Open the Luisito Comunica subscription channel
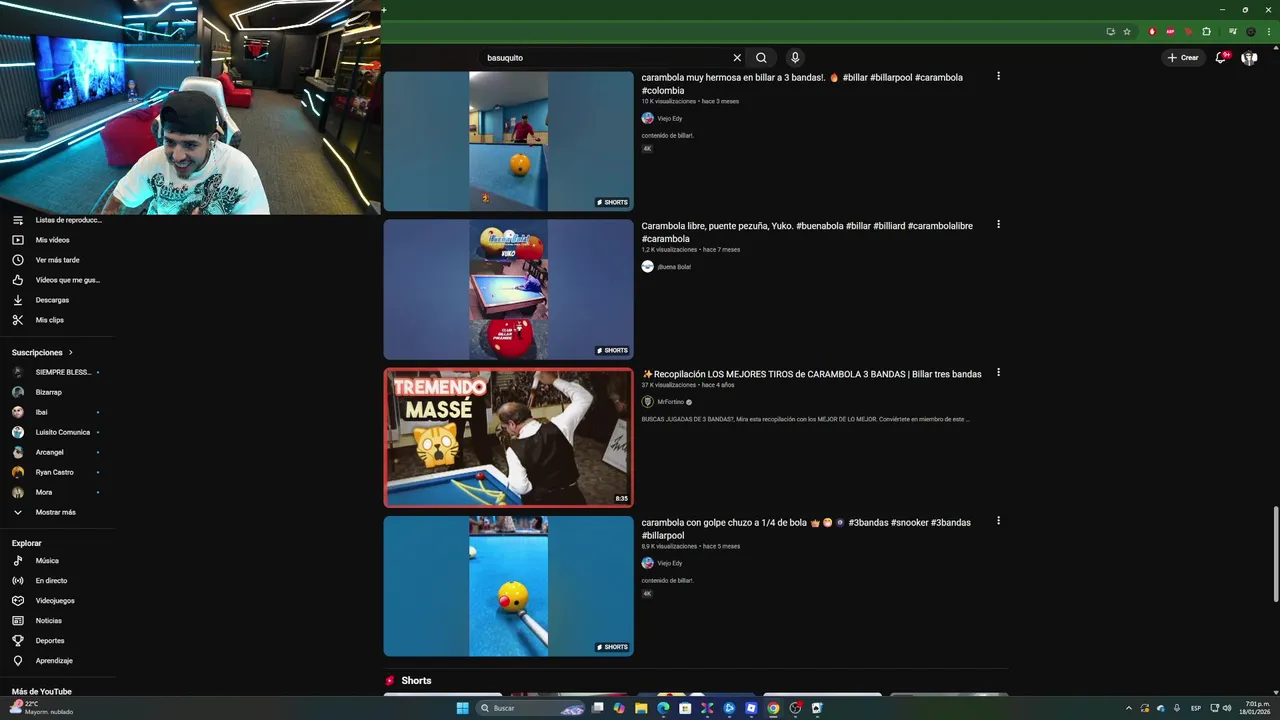This screenshot has height=720, width=1280. [57, 432]
